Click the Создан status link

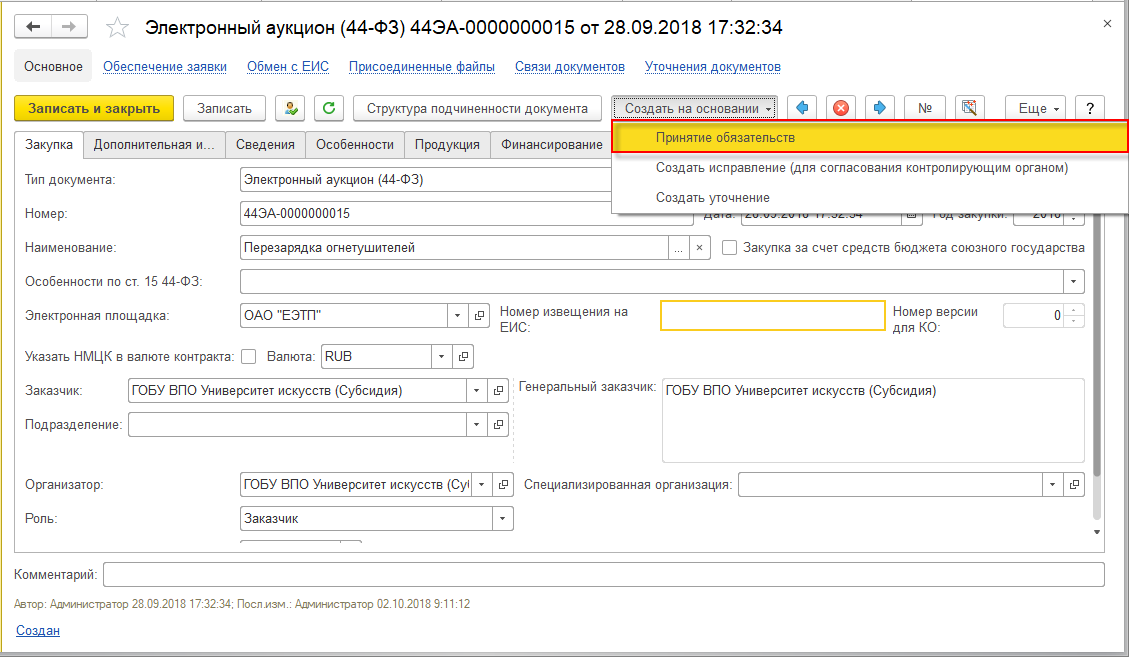(38, 630)
